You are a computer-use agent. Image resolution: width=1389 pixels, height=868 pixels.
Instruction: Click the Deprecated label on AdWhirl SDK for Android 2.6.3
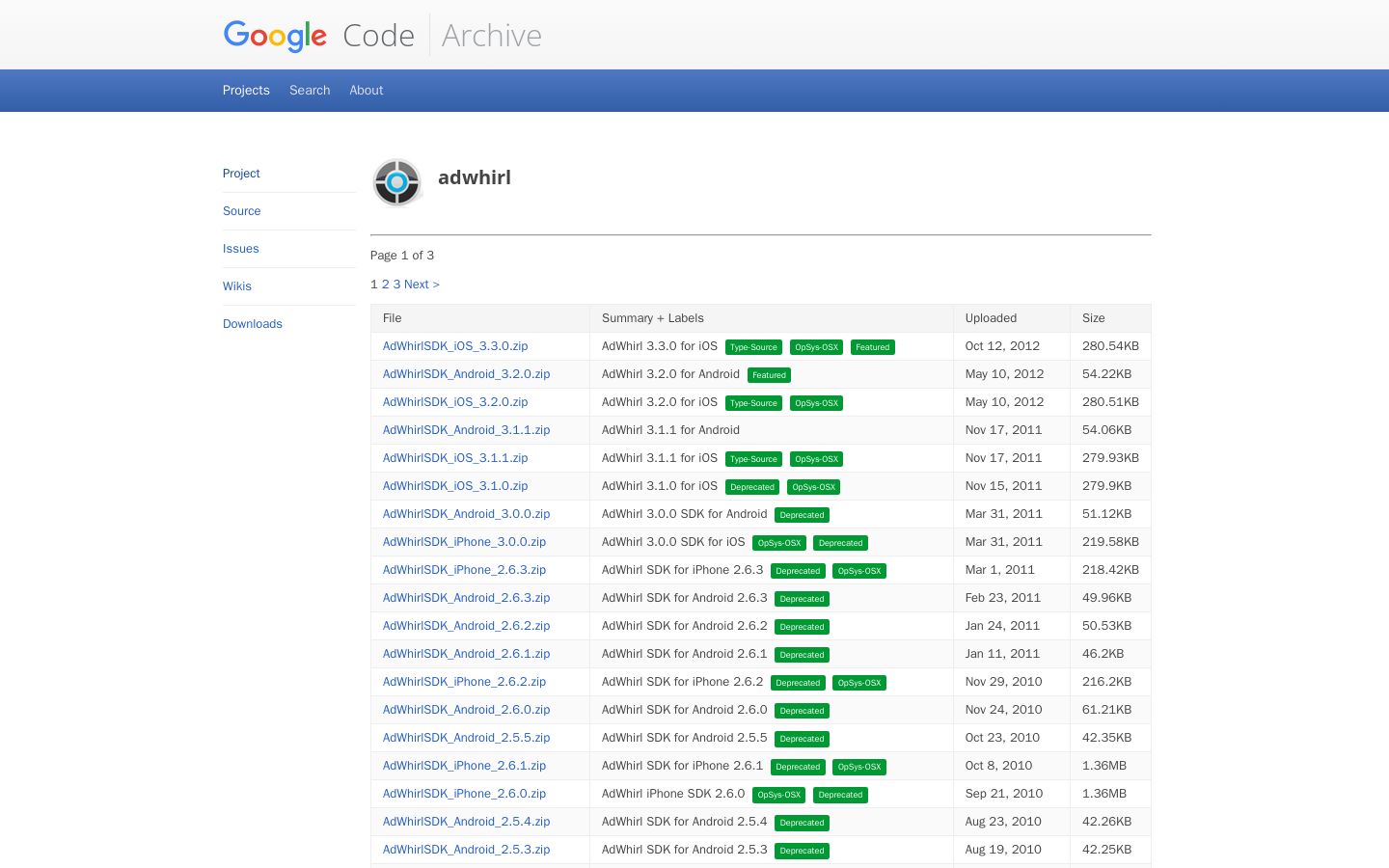click(803, 599)
